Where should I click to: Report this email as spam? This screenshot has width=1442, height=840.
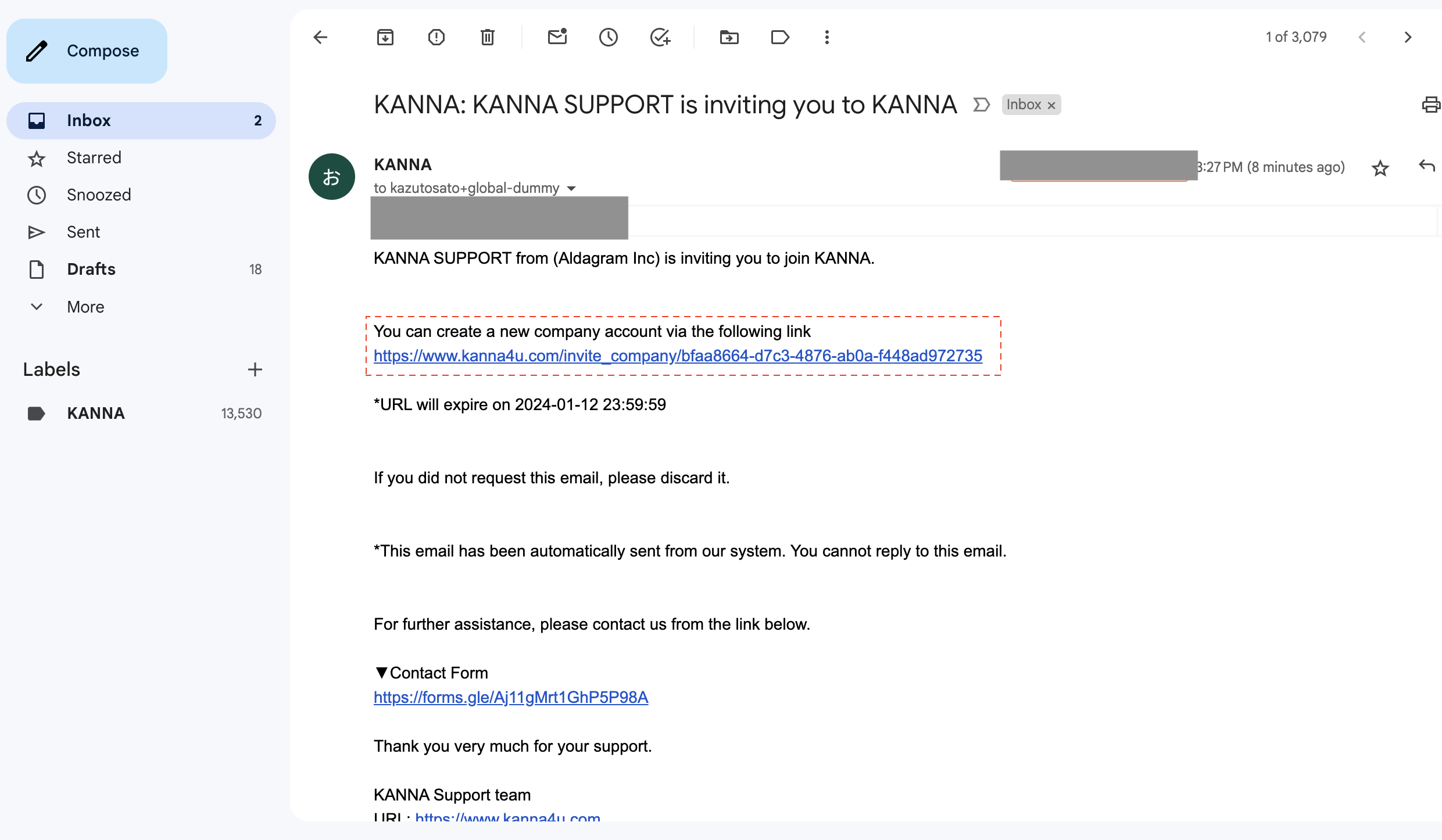coord(436,37)
